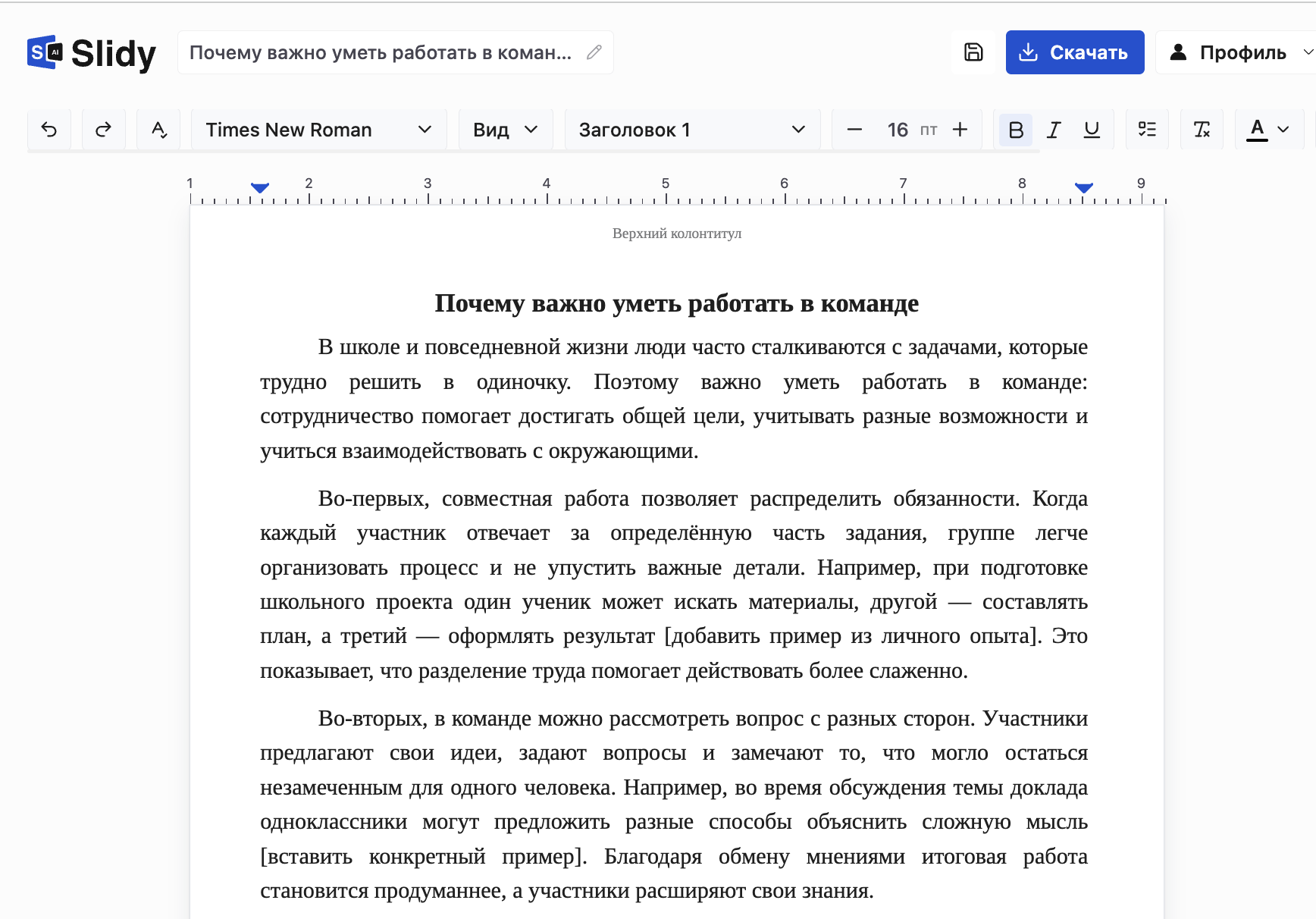Click the placeholder [добавить пример из личного опыта]

(x=851, y=636)
